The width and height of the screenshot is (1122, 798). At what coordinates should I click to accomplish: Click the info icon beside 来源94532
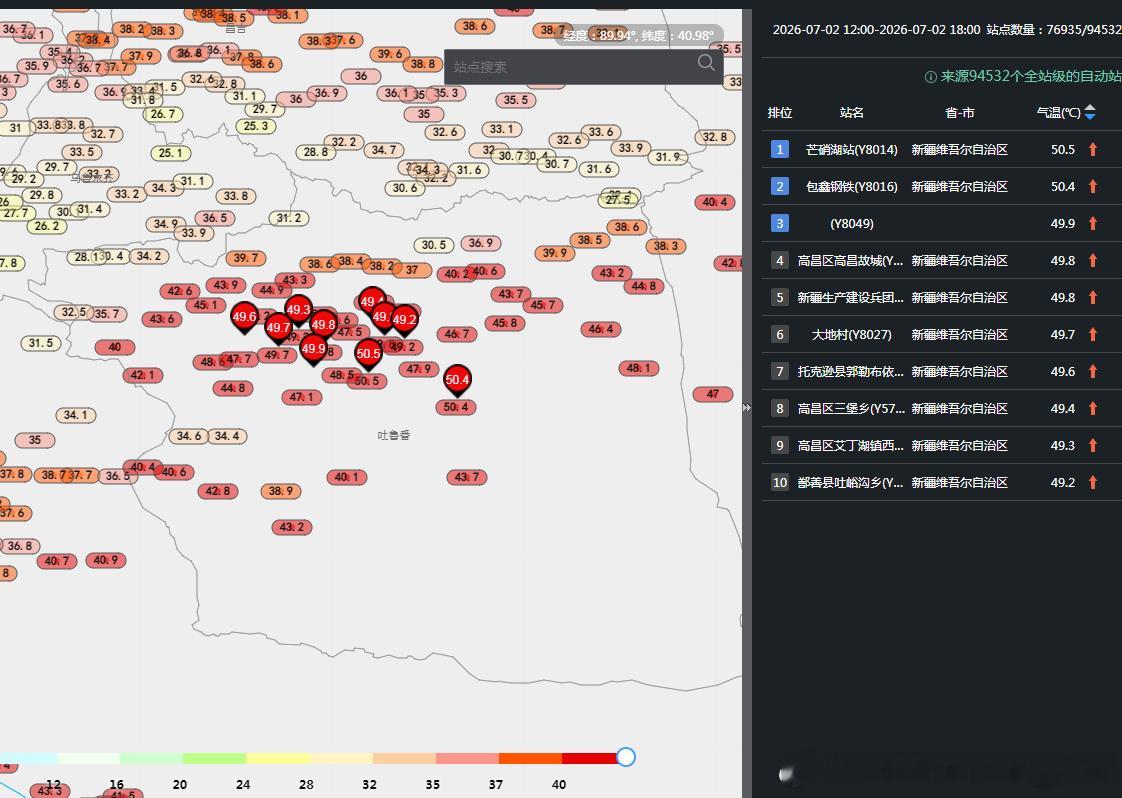coord(930,77)
